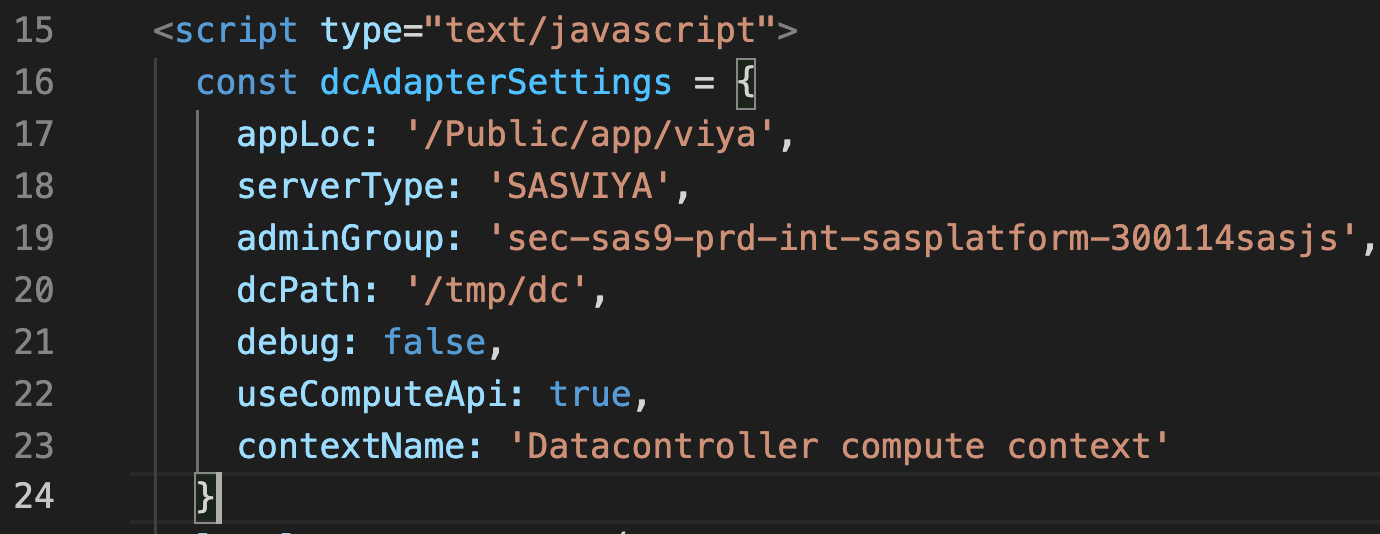Place cursor on dcAdapterSettings variable name

click(x=496, y=82)
